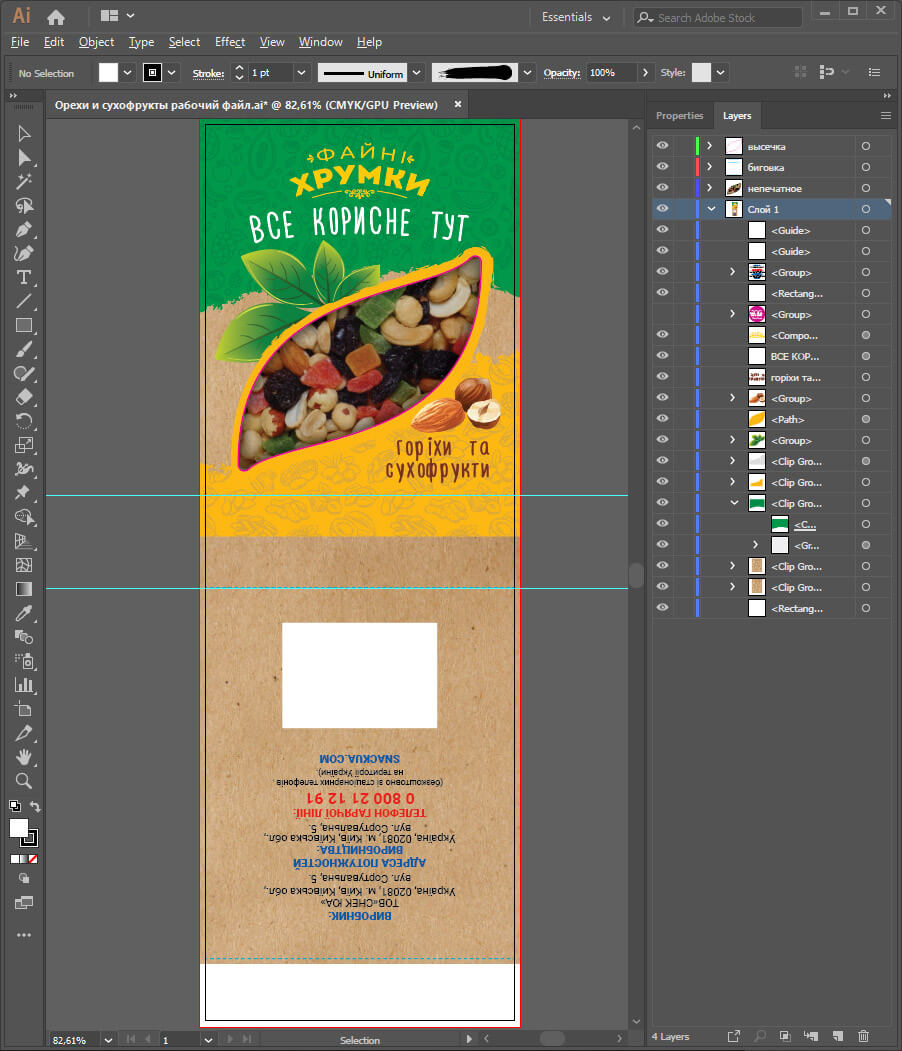Delete selection with Layers trash icon
Image resolution: width=902 pixels, height=1051 pixels.
[x=864, y=1036]
